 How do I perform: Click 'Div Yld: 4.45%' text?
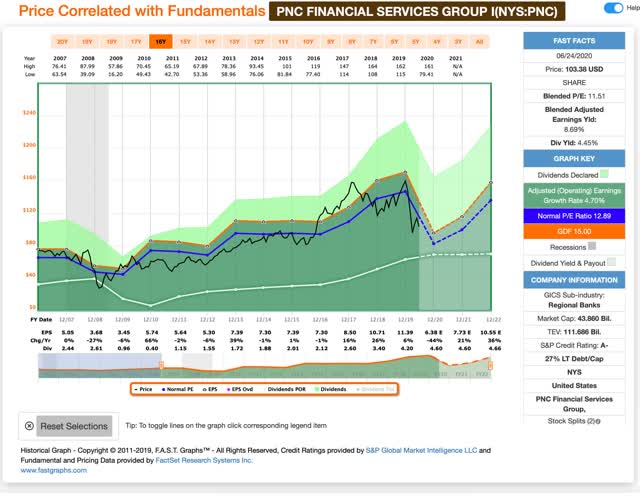point(574,143)
